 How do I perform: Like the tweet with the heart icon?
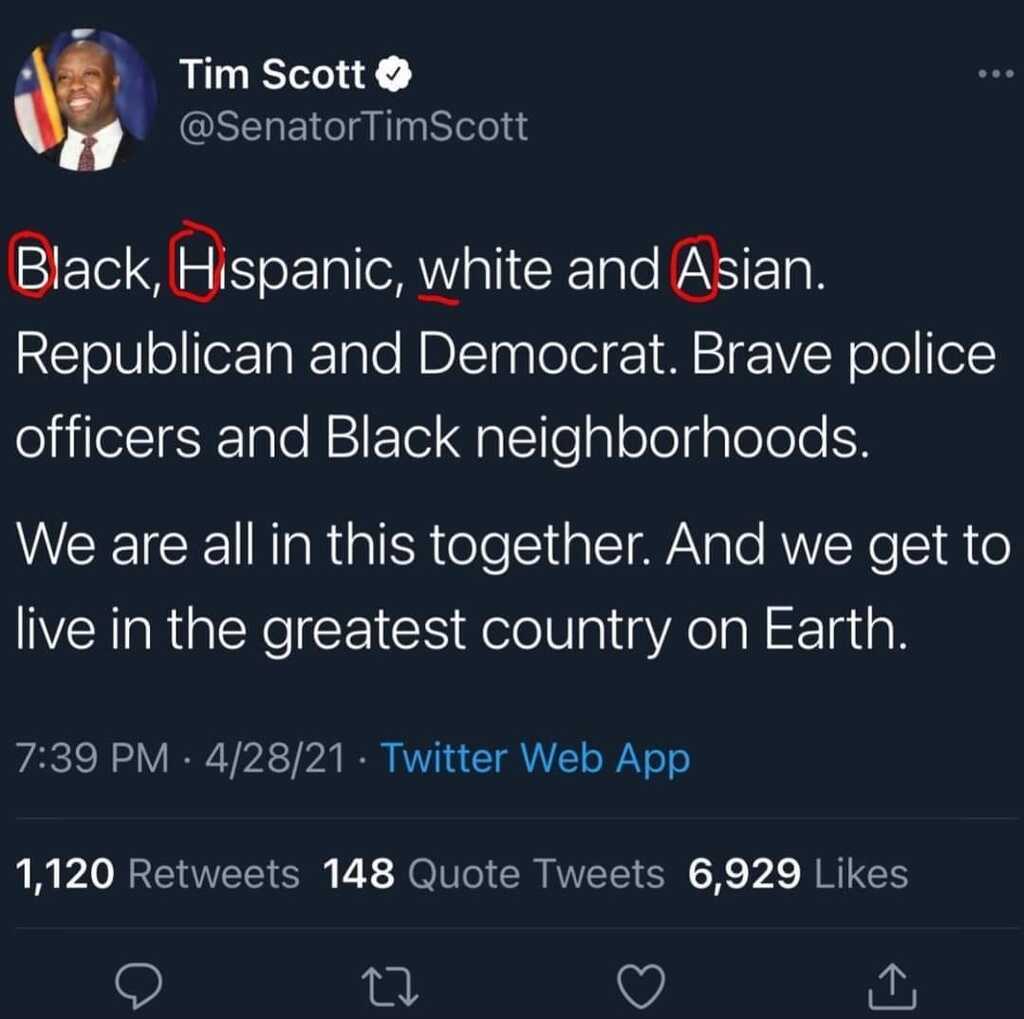[x=641, y=986]
